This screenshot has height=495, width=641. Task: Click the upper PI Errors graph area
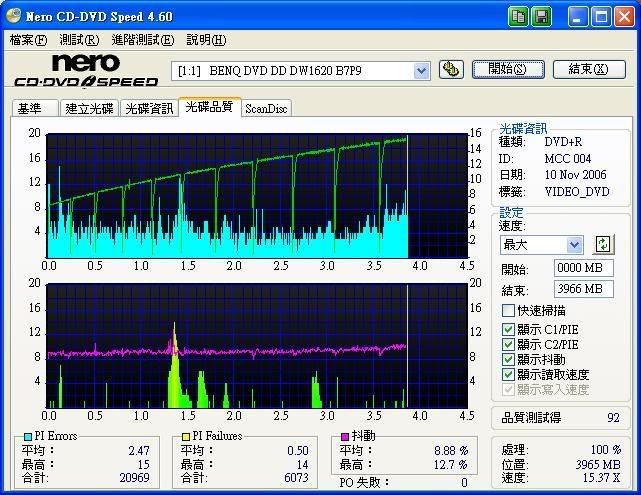(257, 196)
